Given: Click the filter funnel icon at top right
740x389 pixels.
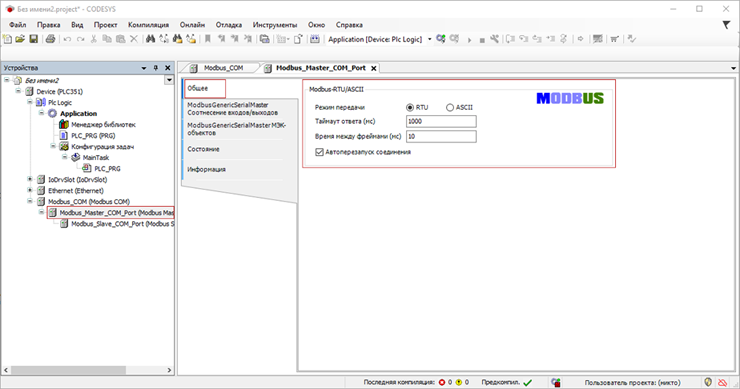Looking at the screenshot, I should [726, 25].
